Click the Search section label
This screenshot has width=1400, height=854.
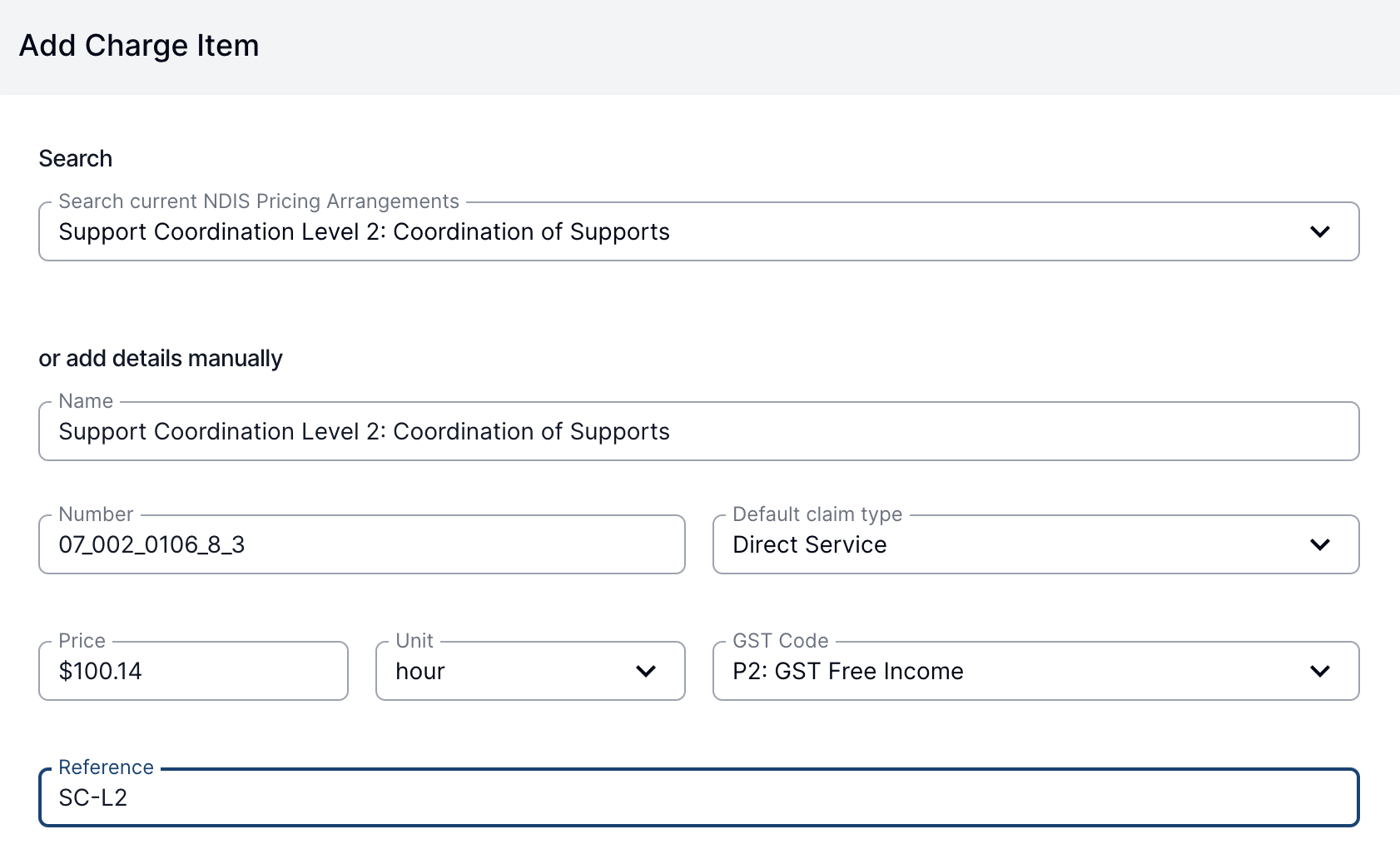76,158
